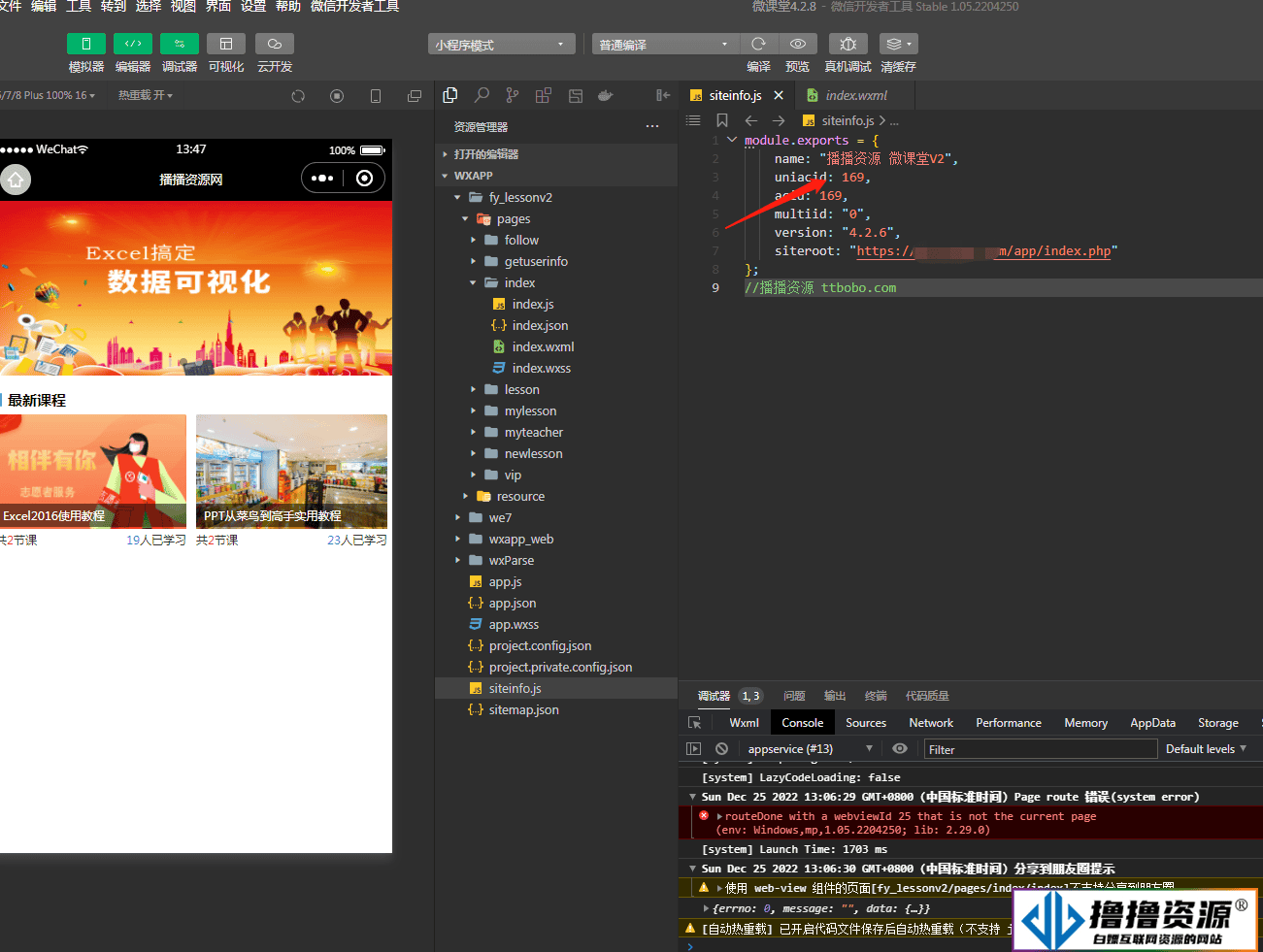Open the explorer files icon in sidebar
The image size is (1263, 952).
tap(450, 95)
